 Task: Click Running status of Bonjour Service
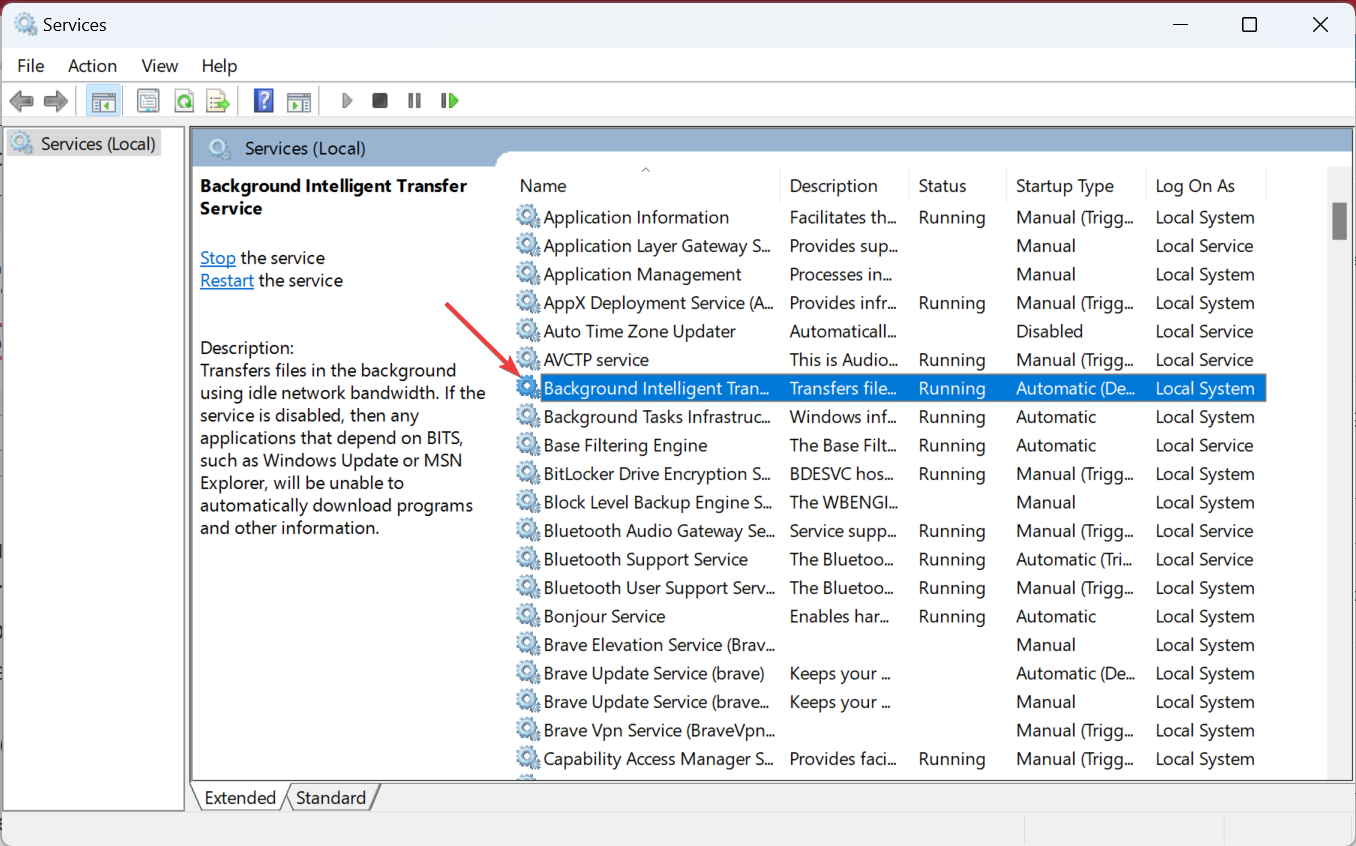coord(952,616)
